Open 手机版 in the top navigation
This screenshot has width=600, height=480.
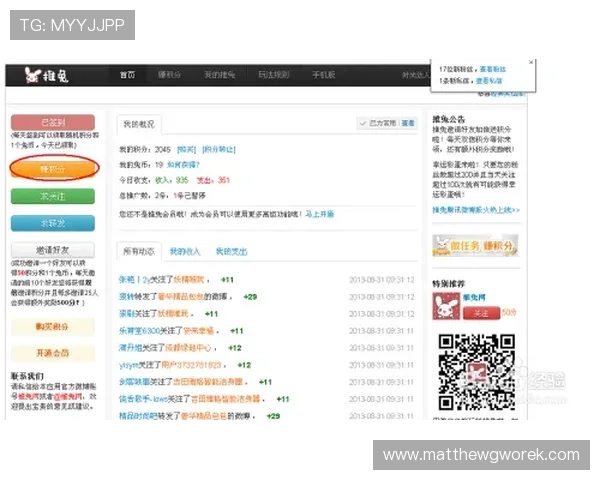[324, 75]
